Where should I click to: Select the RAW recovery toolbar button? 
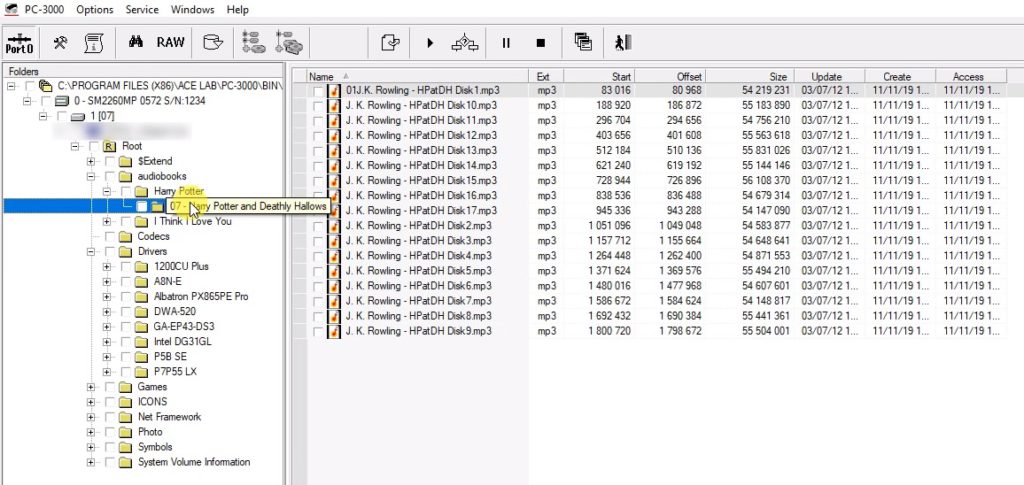pos(170,42)
